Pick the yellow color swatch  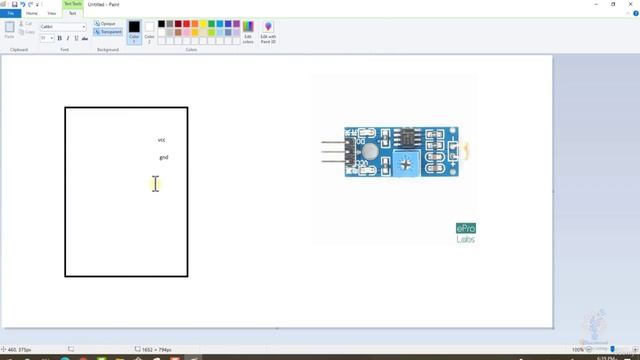click(203, 24)
